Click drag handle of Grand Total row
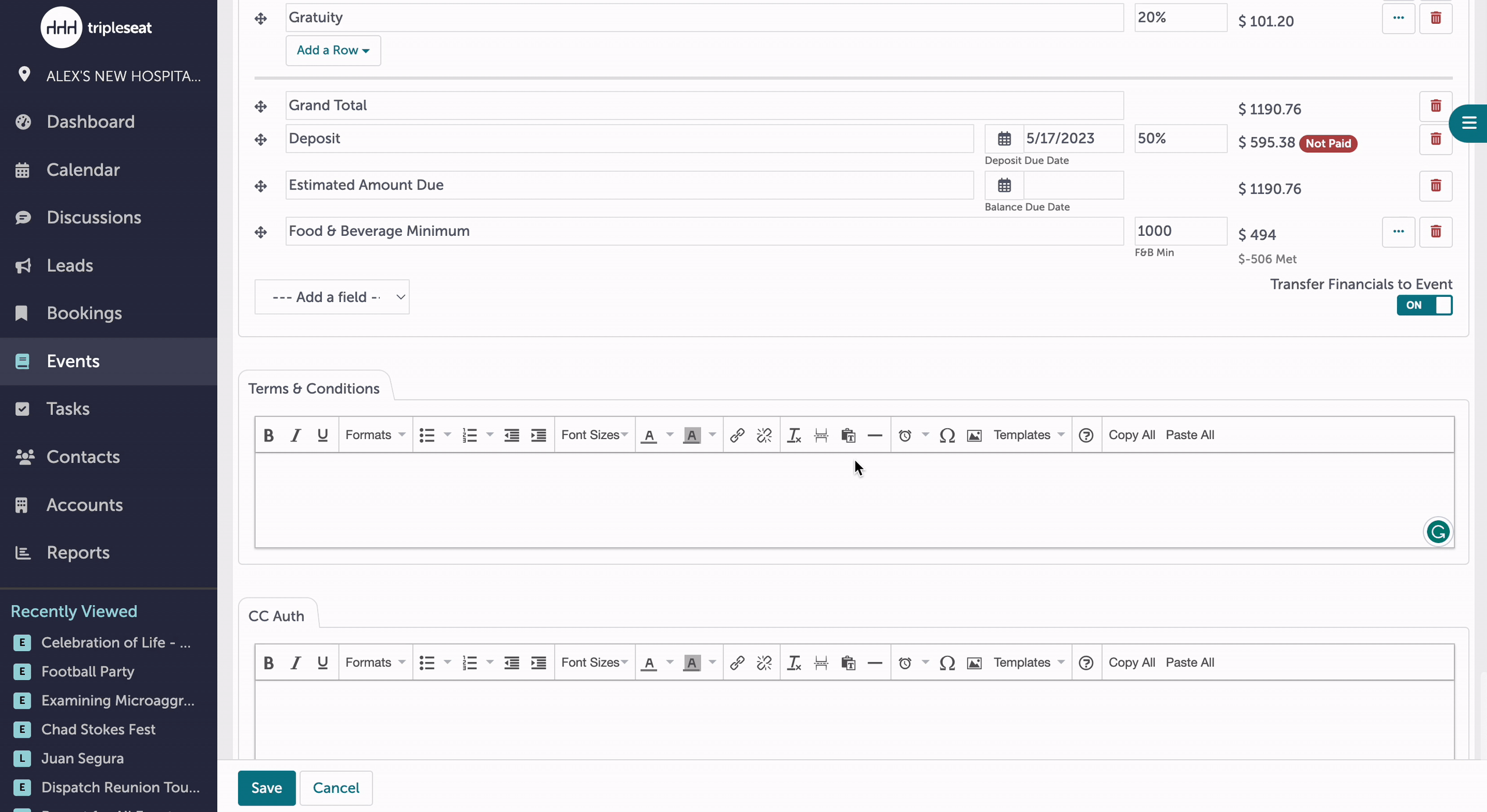1487x812 pixels. pos(261,106)
